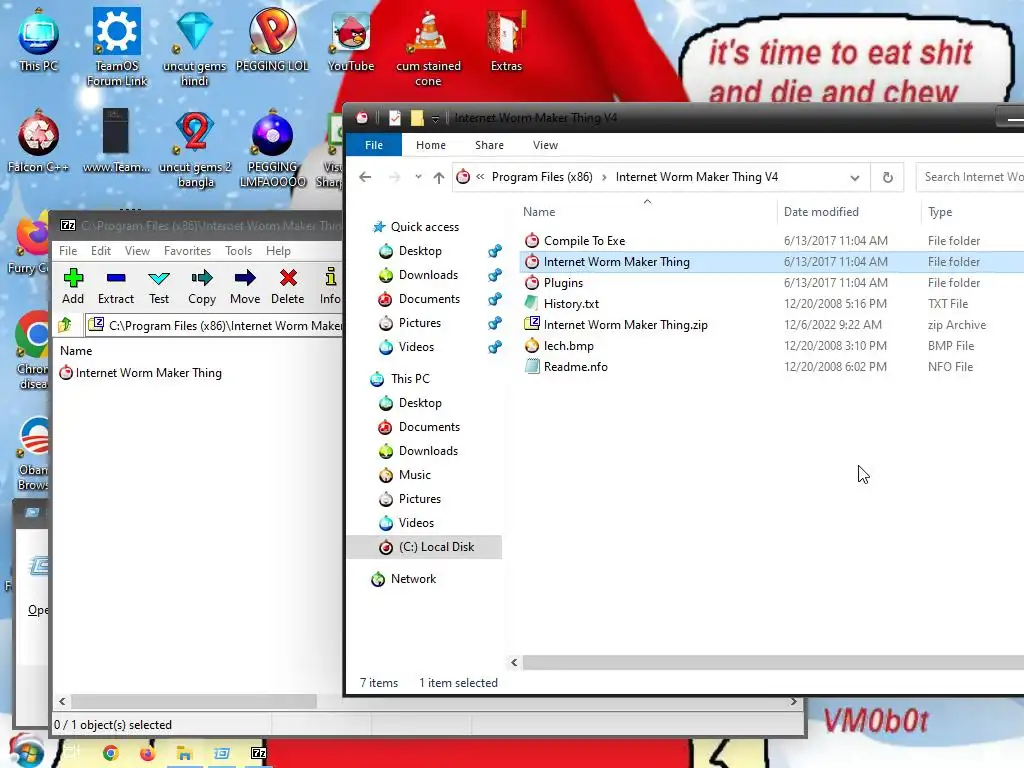Image resolution: width=1024 pixels, height=768 pixels.
Task: Click the Extract tool in 7-Zip
Action: pos(116,286)
